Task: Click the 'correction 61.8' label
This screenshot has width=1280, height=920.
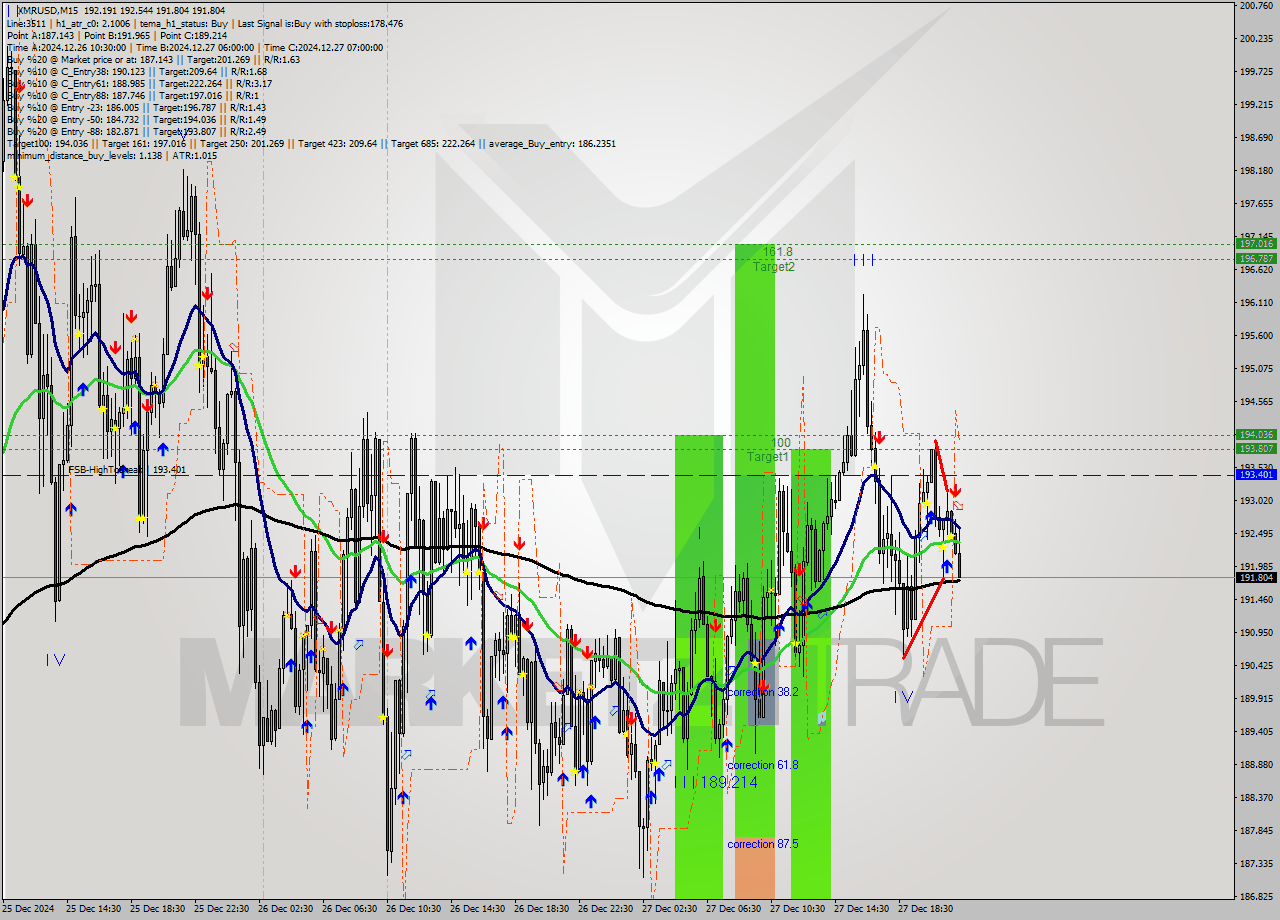Action: tap(762, 765)
